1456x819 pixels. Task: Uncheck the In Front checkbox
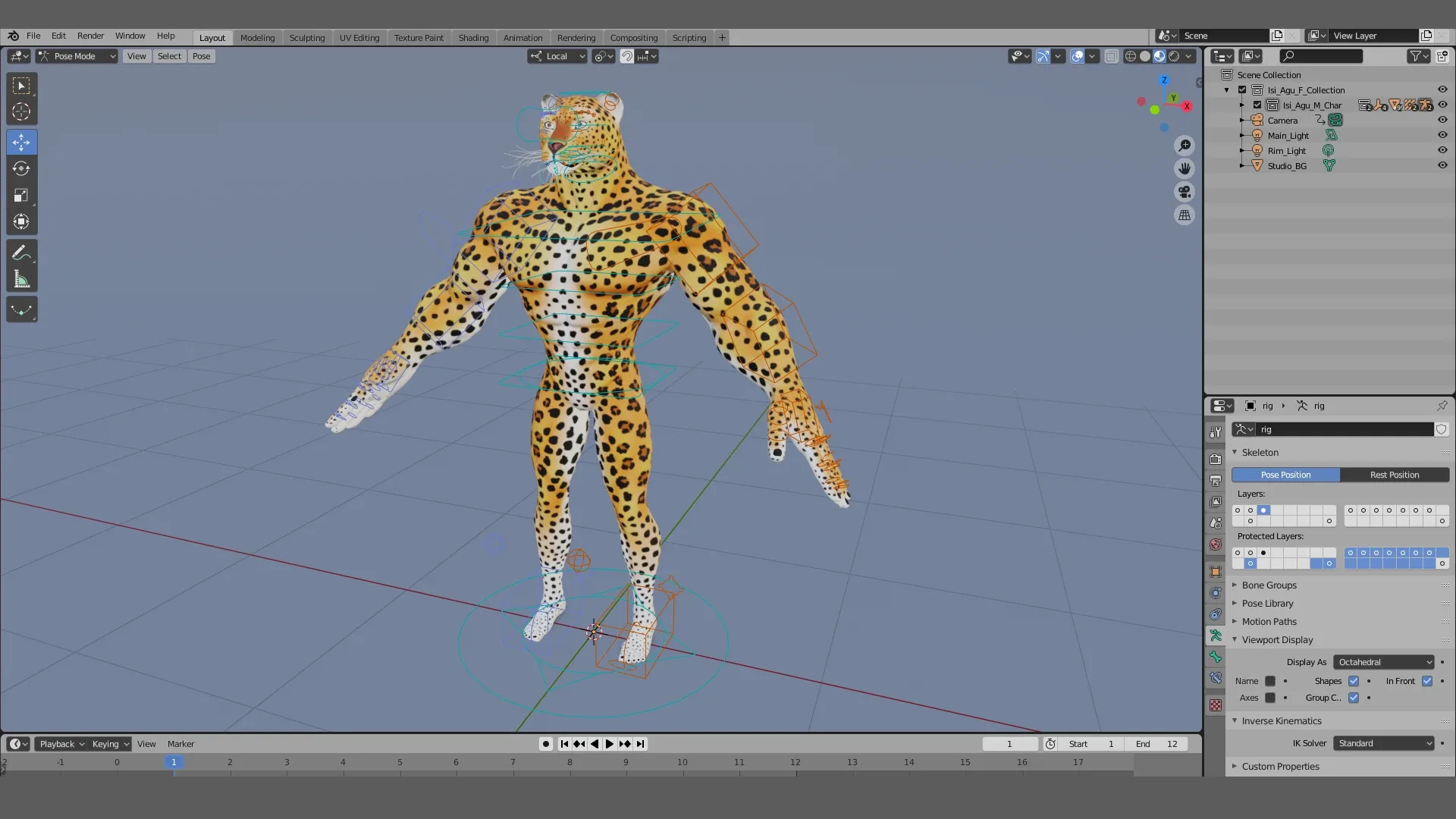[x=1427, y=681]
